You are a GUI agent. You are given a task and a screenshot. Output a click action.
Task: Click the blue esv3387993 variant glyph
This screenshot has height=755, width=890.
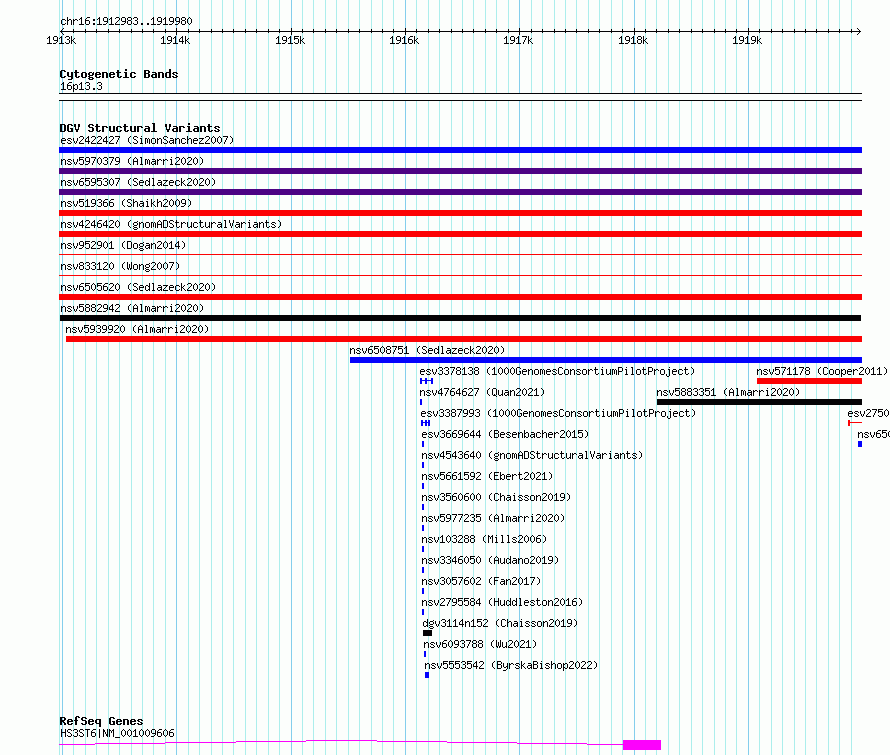[426, 423]
